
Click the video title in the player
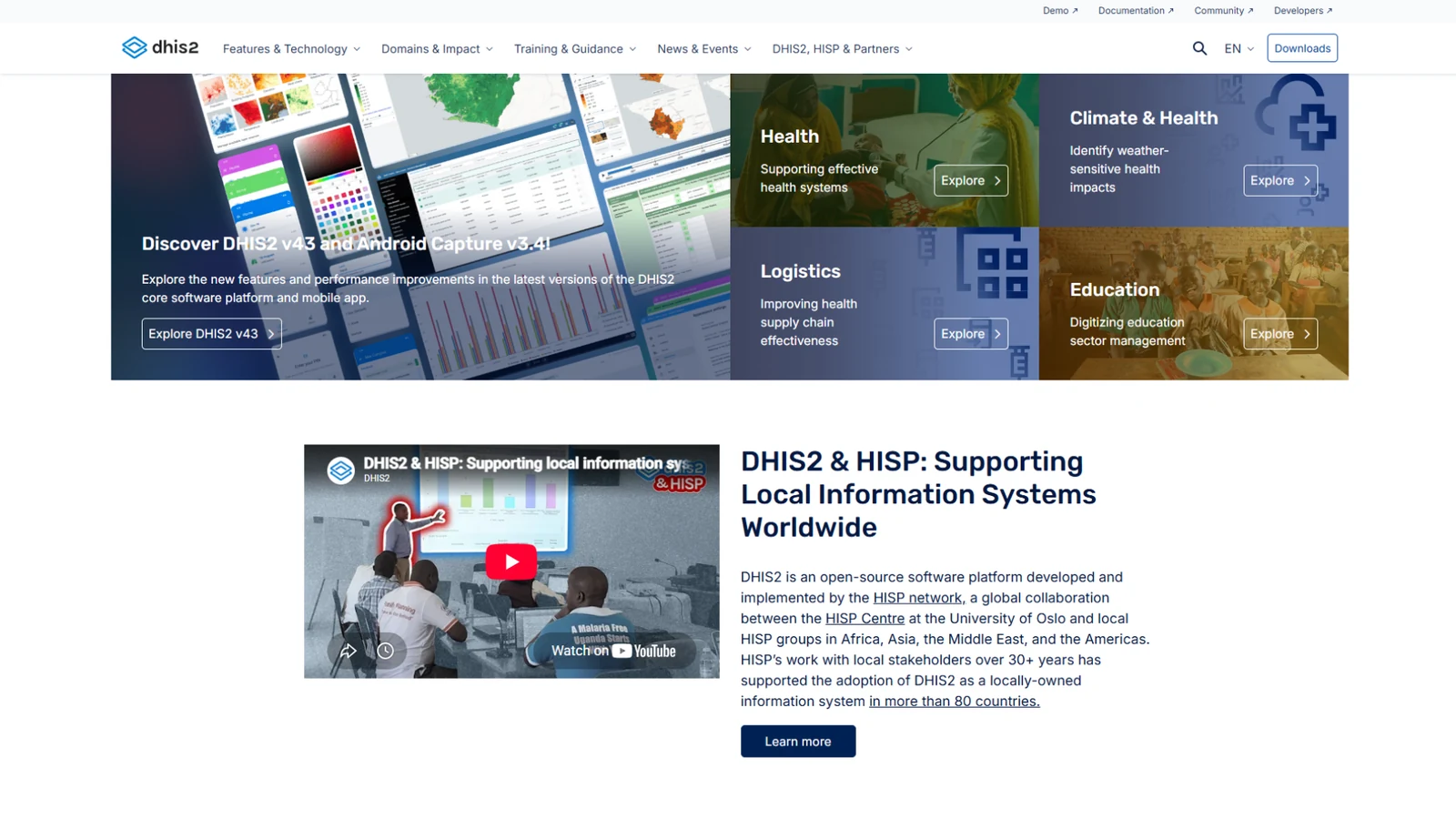(524, 463)
